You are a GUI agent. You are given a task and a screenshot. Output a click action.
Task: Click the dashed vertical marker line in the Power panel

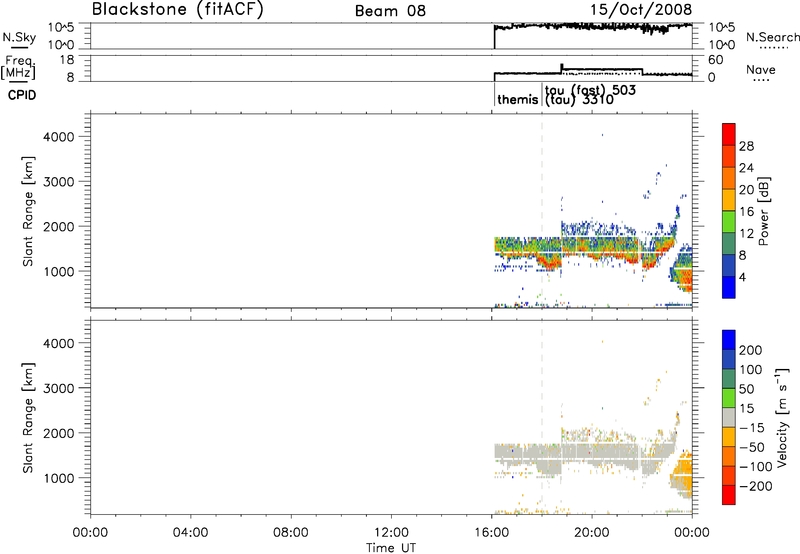point(542,210)
